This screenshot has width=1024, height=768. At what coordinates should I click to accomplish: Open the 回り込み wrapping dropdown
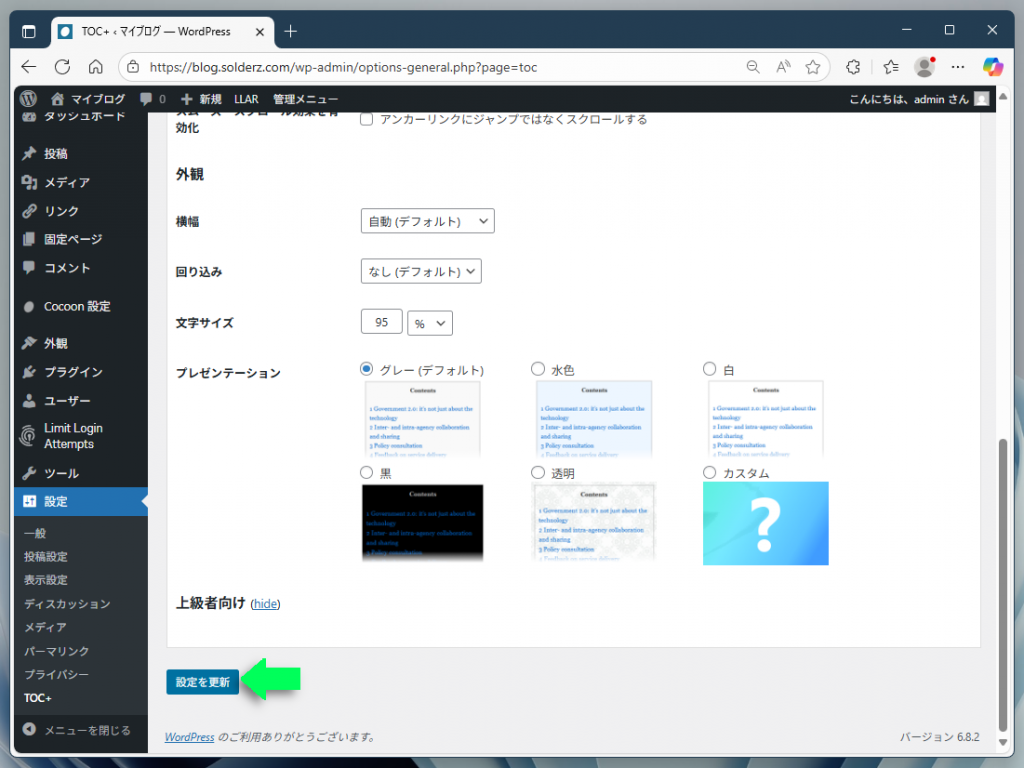[420, 271]
